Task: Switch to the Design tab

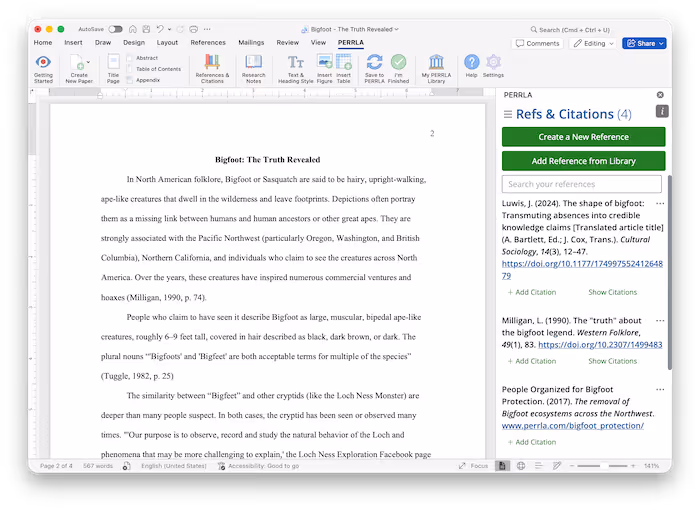Action: [134, 42]
